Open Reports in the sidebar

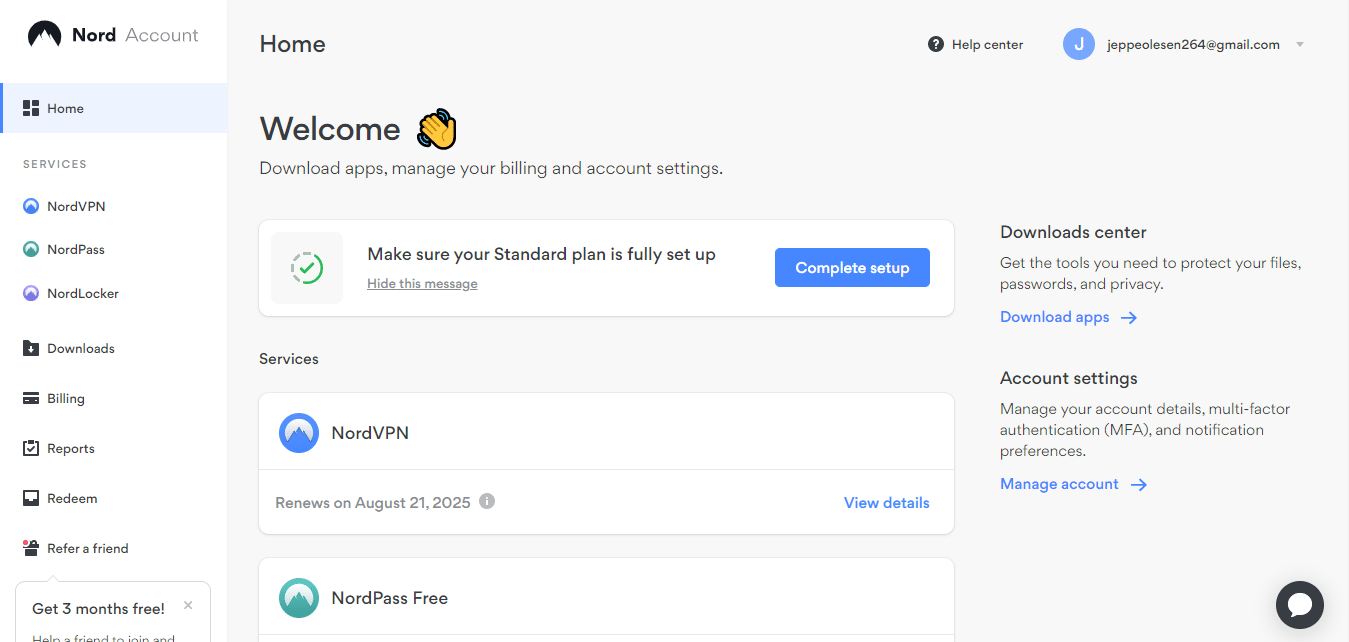click(x=70, y=448)
